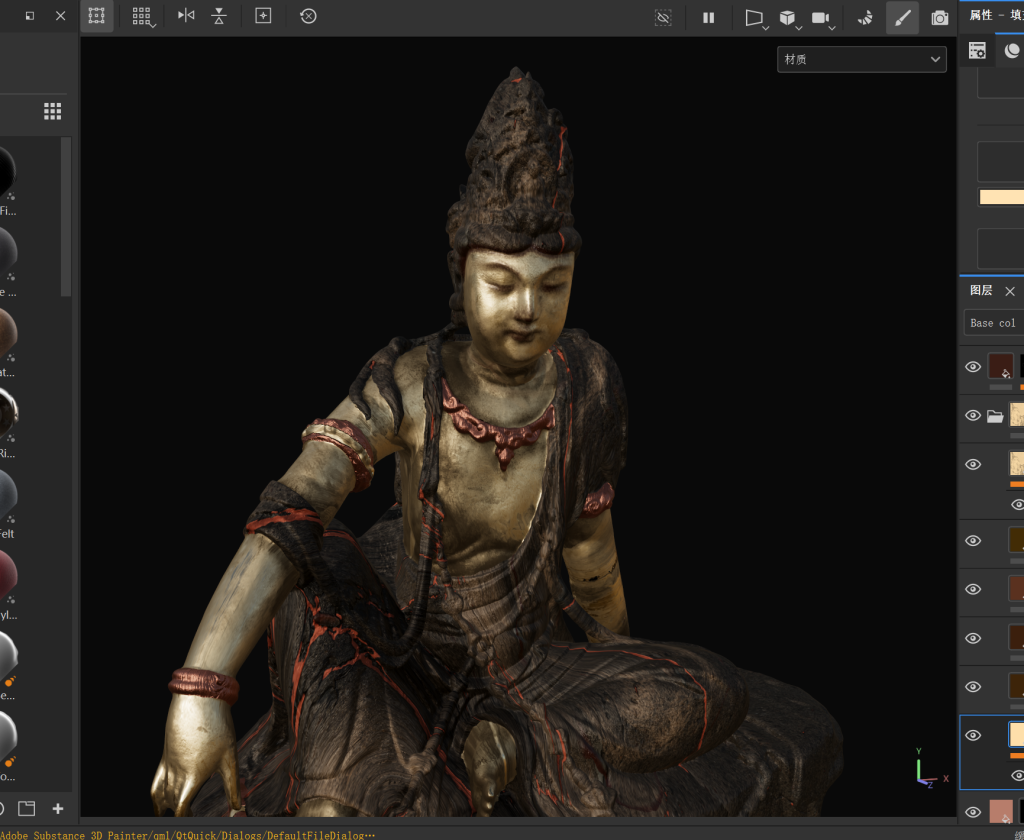Select the 图层 layers panel tab
1024x840 pixels.
coord(981,291)
